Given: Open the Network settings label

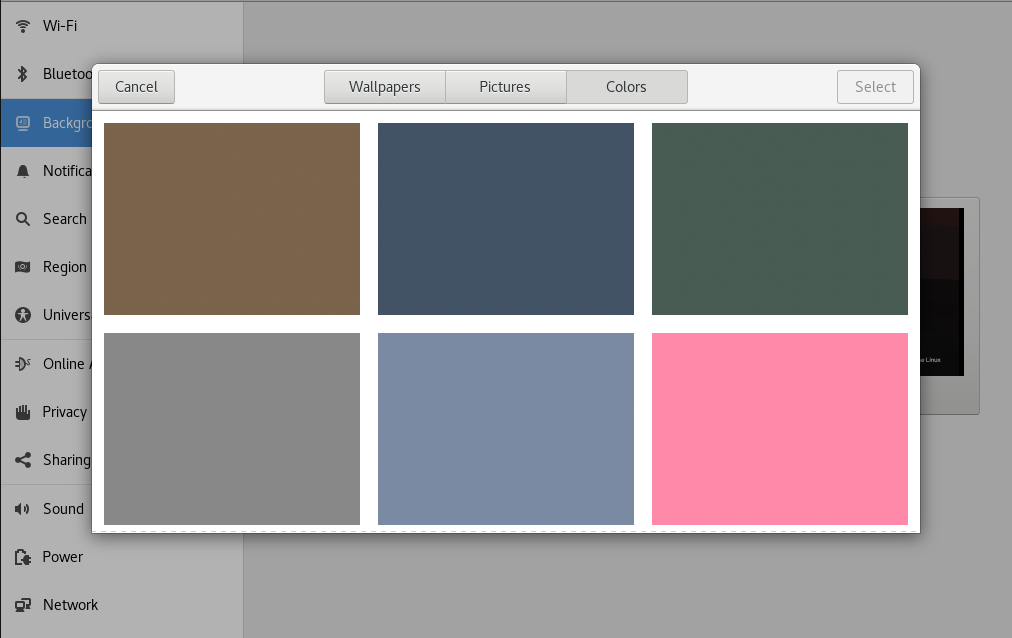Looking at the screenshot, I should coord(70,605).
